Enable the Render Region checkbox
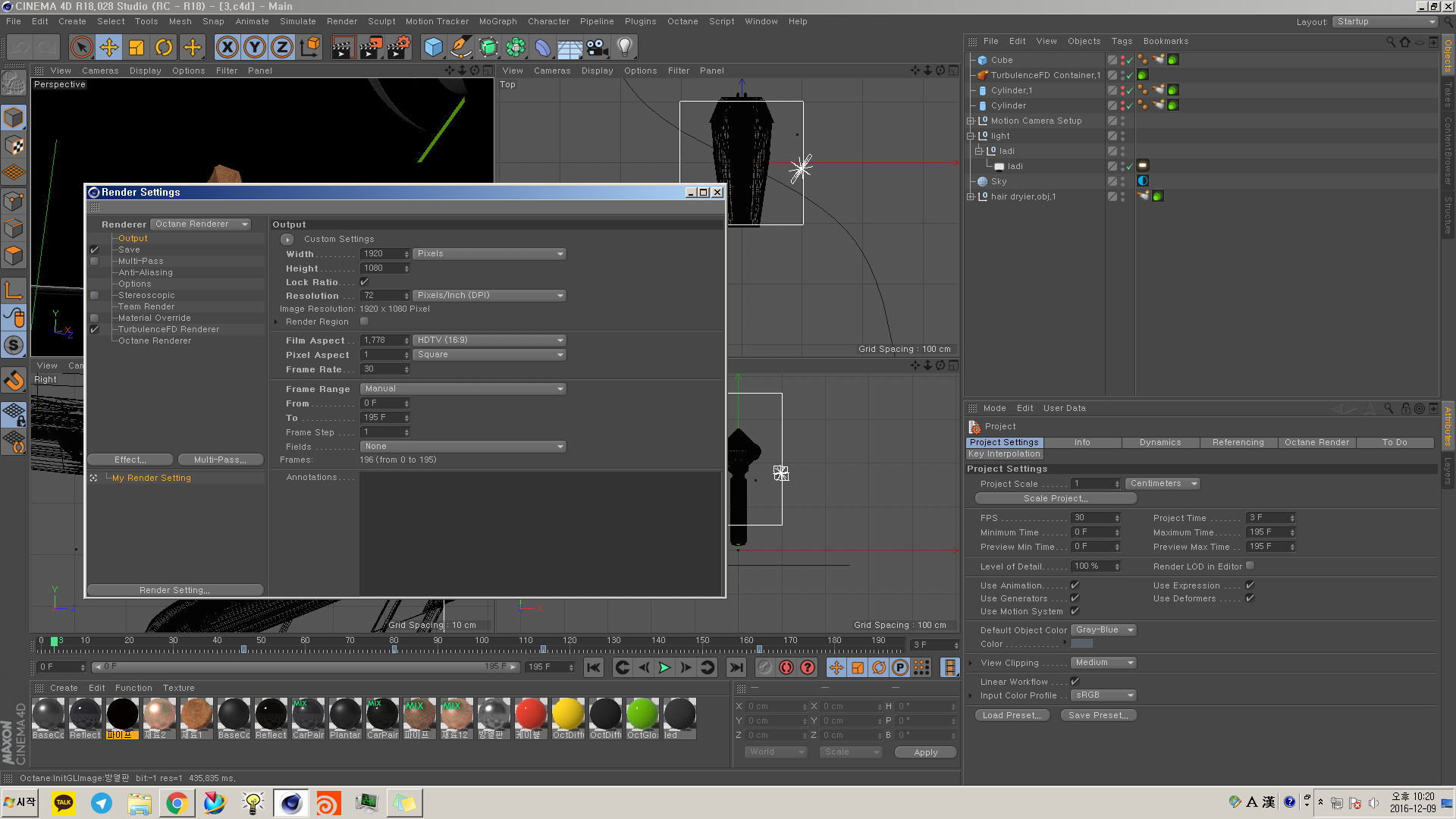The width and height of the screenshot is (1456, 819). point(364,322)
